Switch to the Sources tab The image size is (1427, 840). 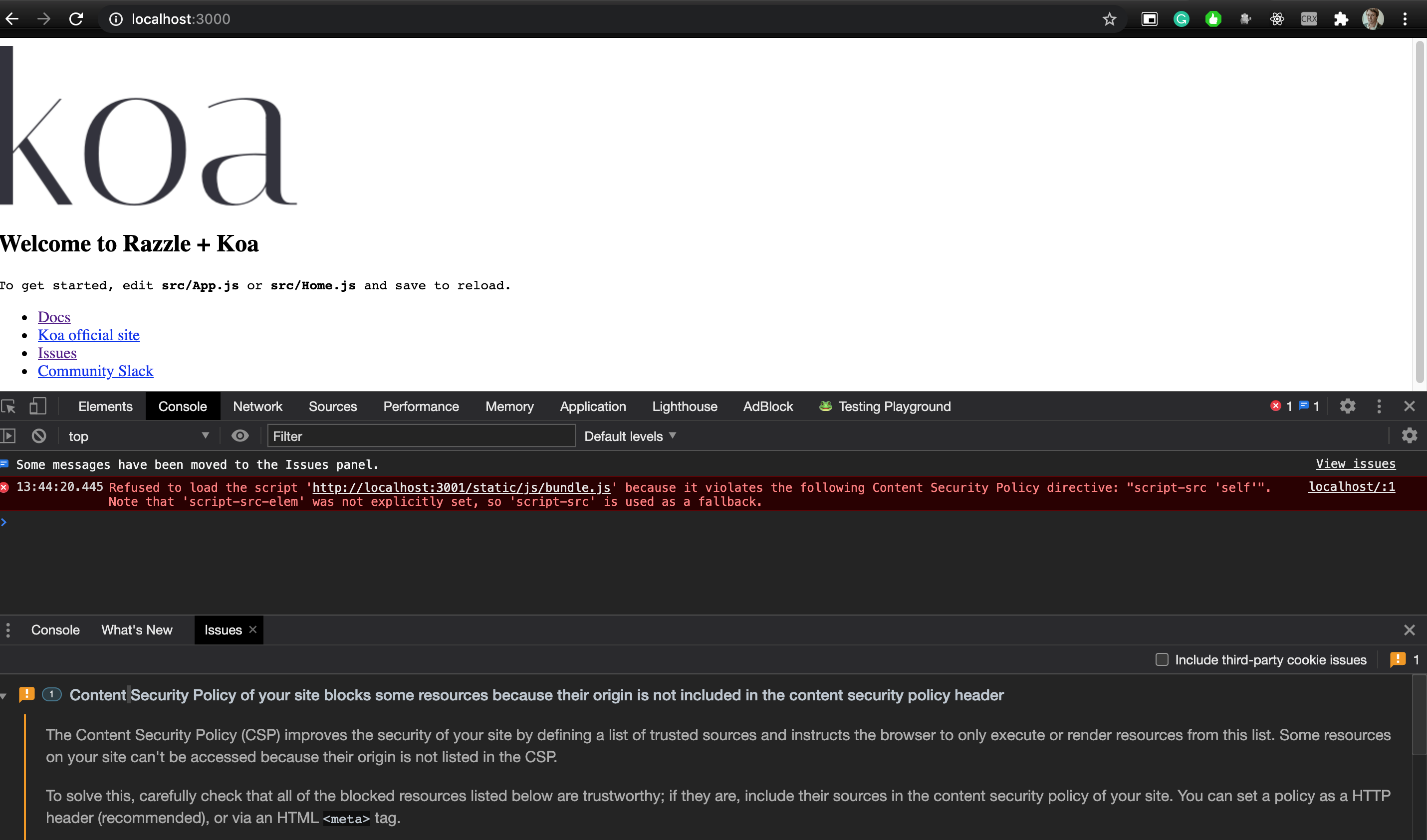click(x=333, y=407)
